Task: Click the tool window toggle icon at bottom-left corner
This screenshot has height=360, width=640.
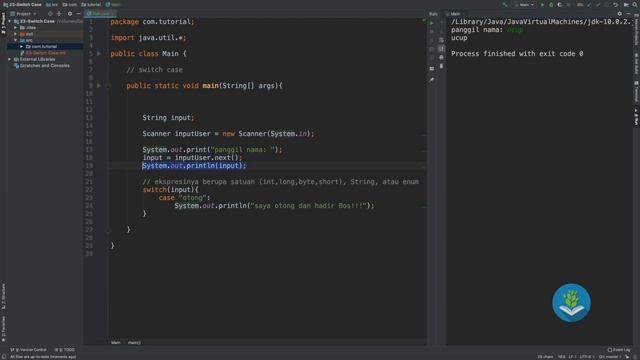Action: [x=4, y=357]
